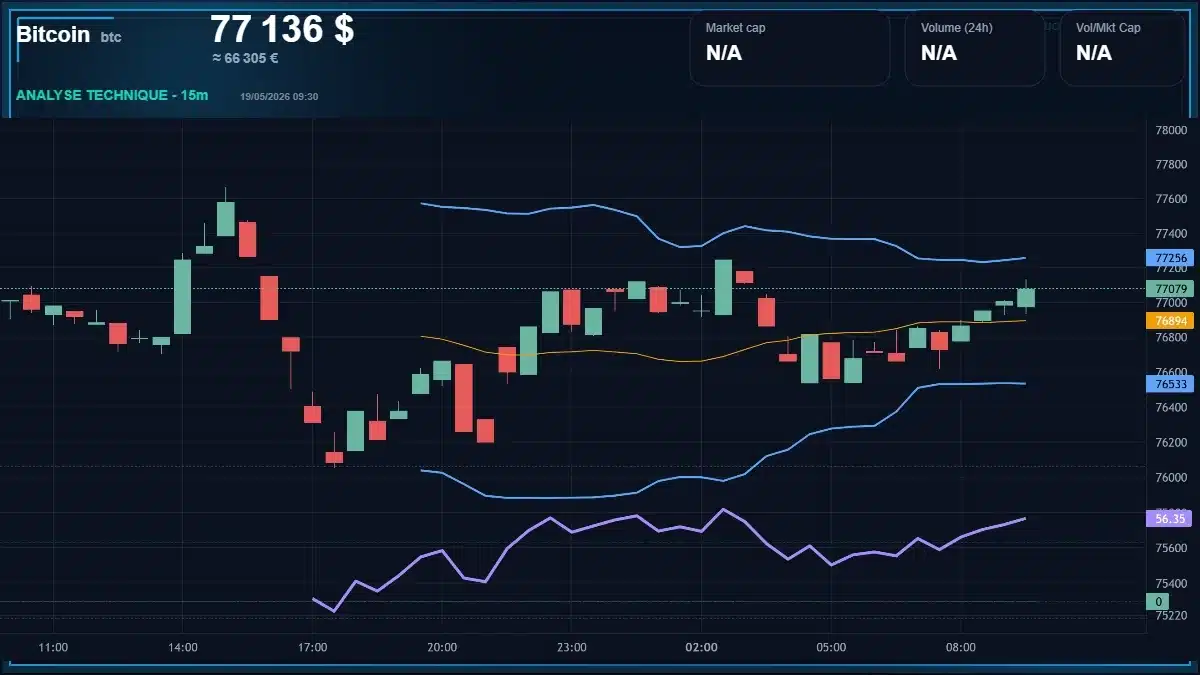The width and height of the screenshot is (1200, 675).
Task: Click the tall green candle at 14:00
Action: (183, 297)
